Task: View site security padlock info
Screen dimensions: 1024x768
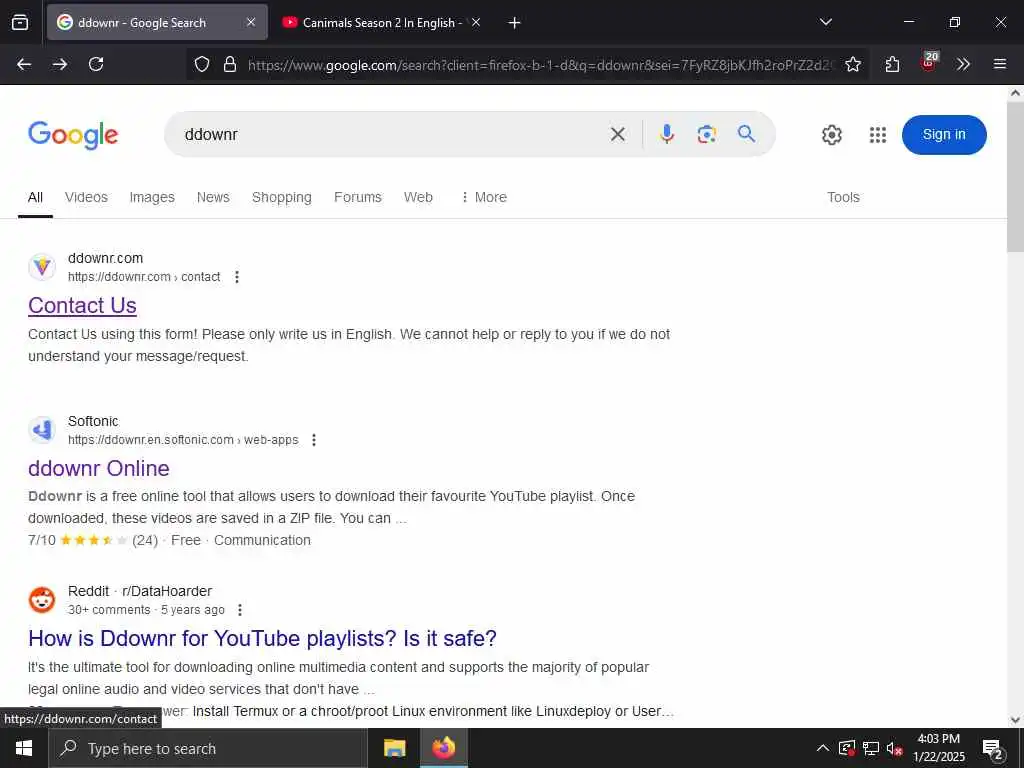Action: click(x=230, y=64)
